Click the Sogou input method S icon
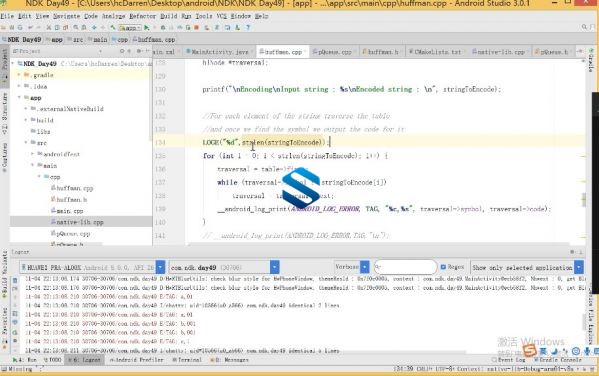Image resolution: width=599 pixels, height=376 pixels. point(530,350)
